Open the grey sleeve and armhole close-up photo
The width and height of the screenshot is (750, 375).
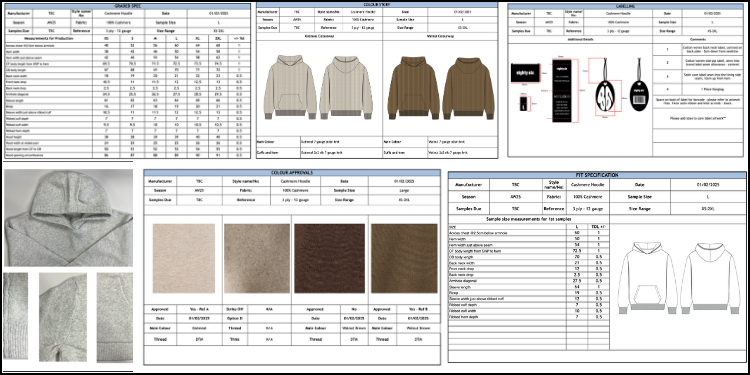pyautogui.click(x=63, y=317)
